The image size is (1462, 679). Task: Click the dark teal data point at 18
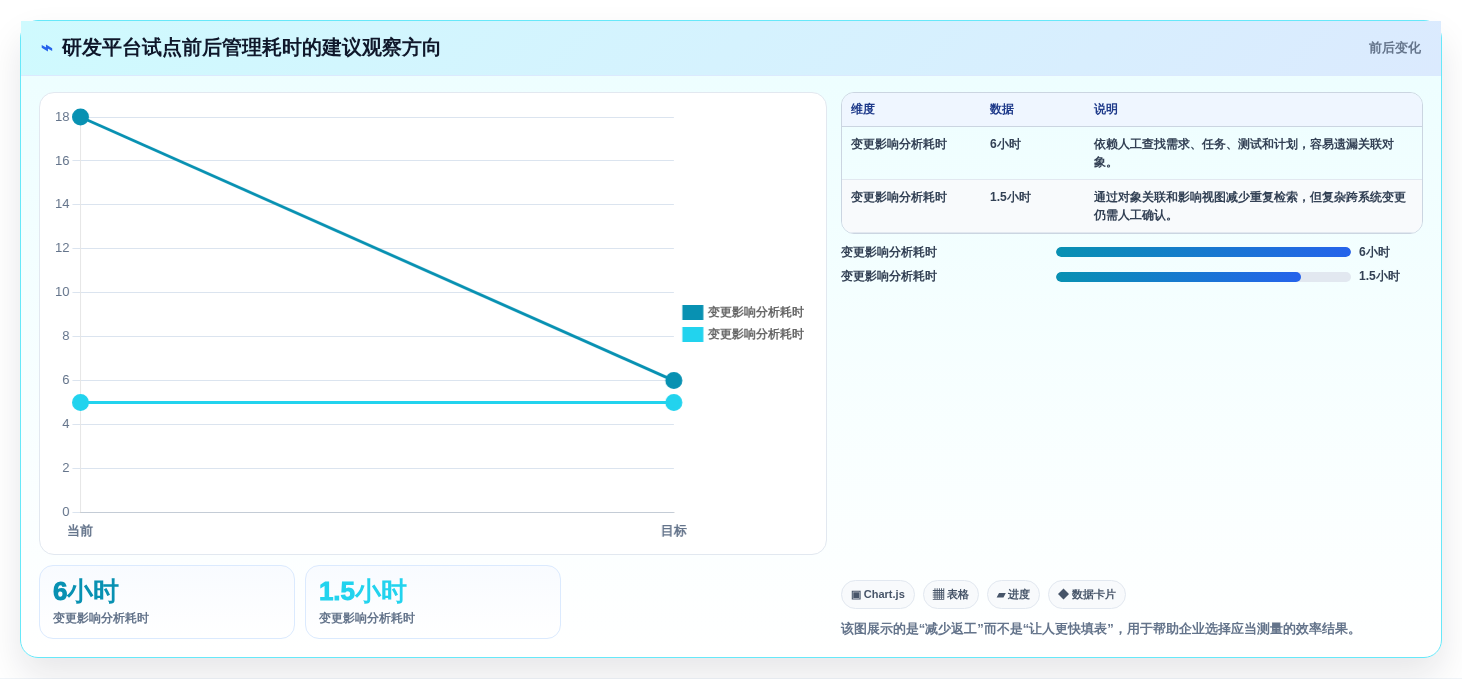(81, 117)
